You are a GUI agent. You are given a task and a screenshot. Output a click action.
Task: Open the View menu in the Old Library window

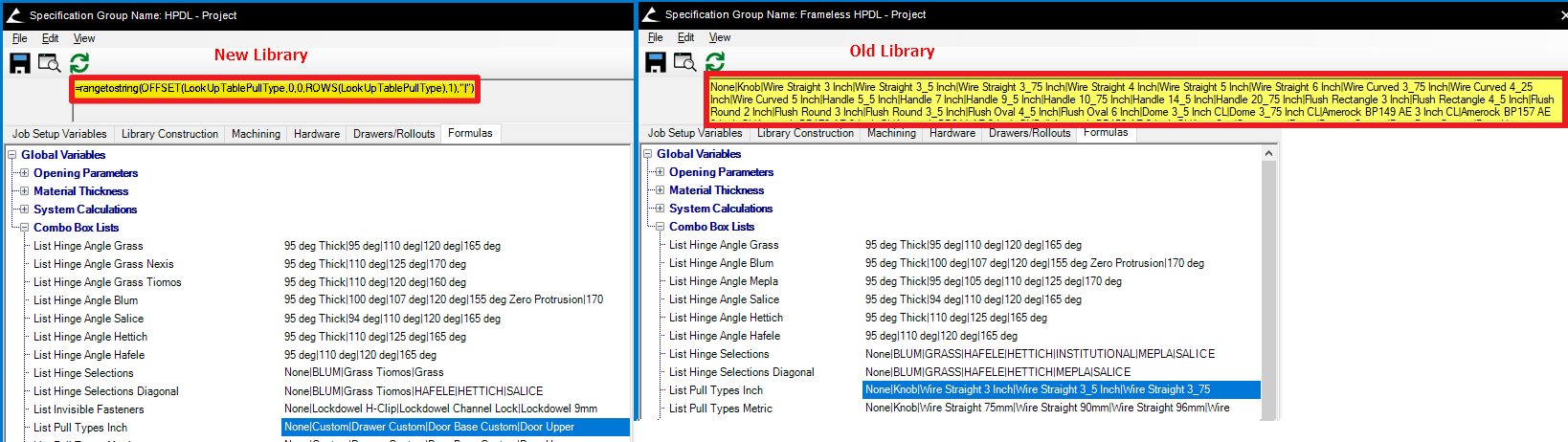click(x=719, y=37)
